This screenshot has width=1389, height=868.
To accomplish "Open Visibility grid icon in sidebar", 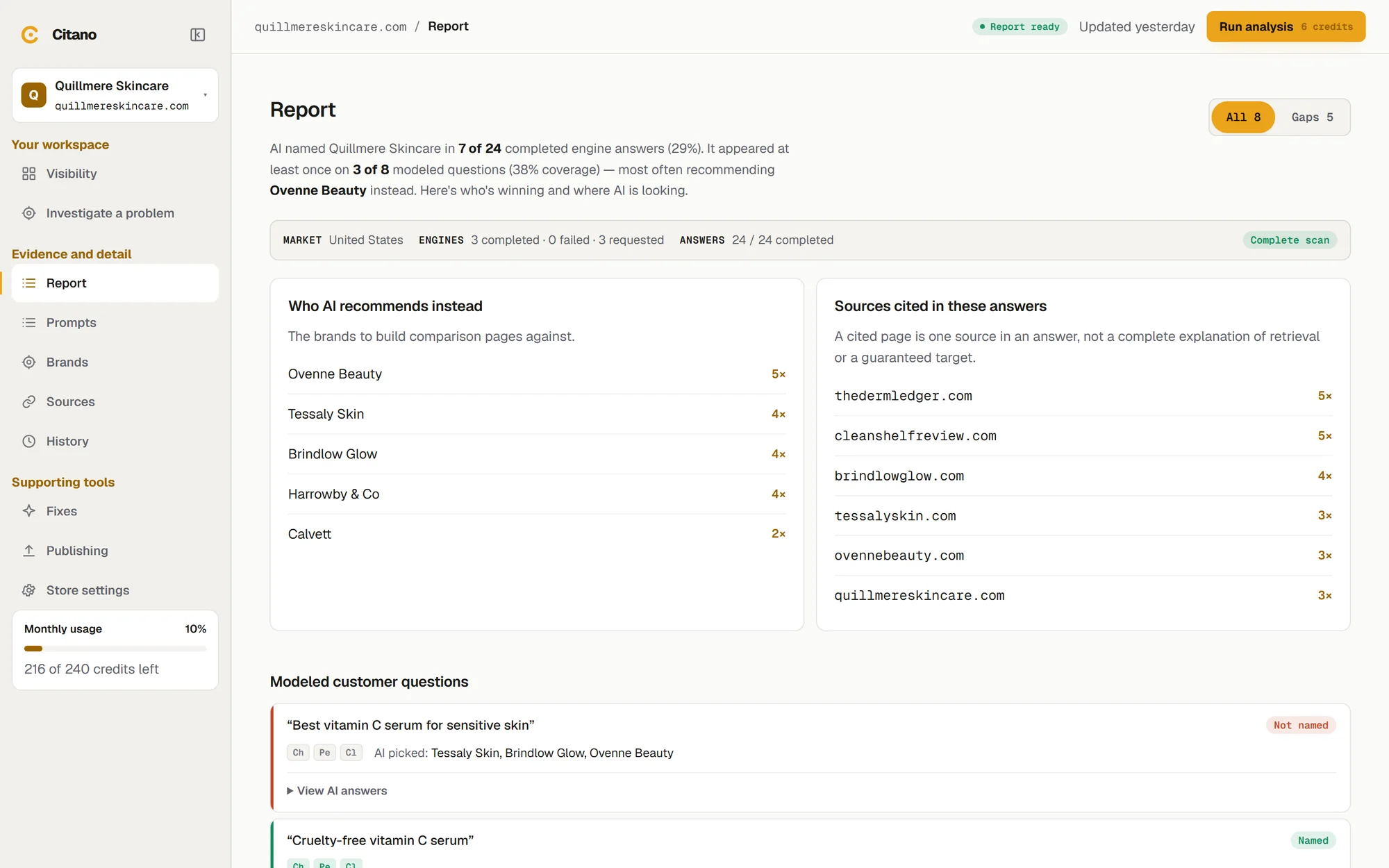I will click(28, 174).
